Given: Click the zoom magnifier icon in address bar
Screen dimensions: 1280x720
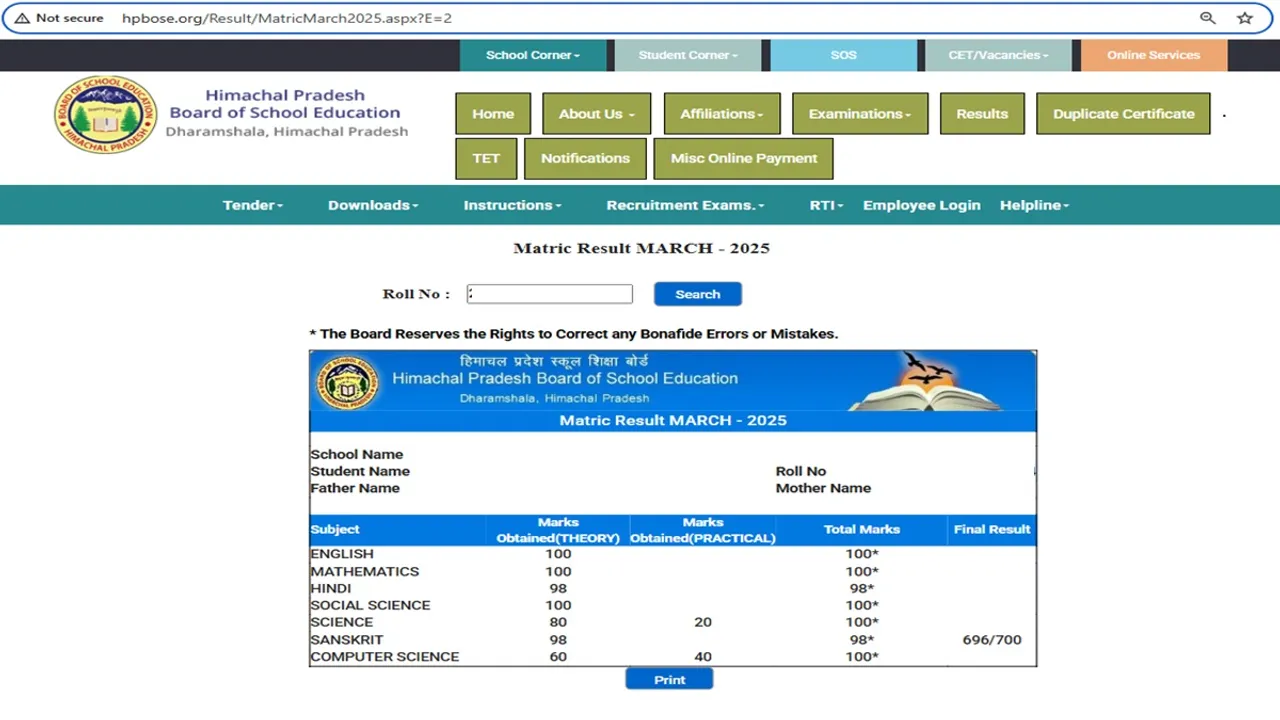Looking at the screenshot, I should (x=1208, y=18).
